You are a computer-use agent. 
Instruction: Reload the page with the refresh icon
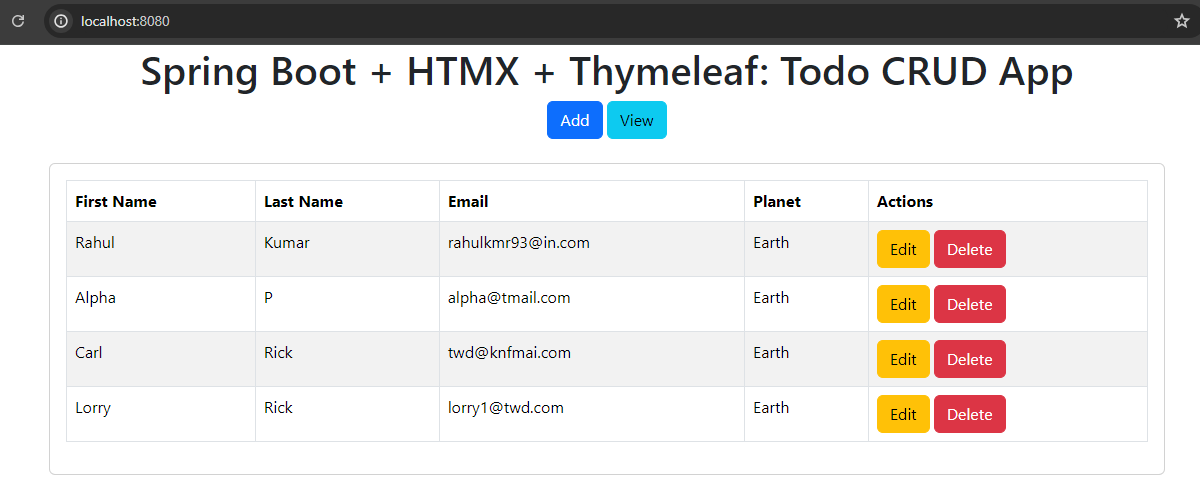[18, 20]
